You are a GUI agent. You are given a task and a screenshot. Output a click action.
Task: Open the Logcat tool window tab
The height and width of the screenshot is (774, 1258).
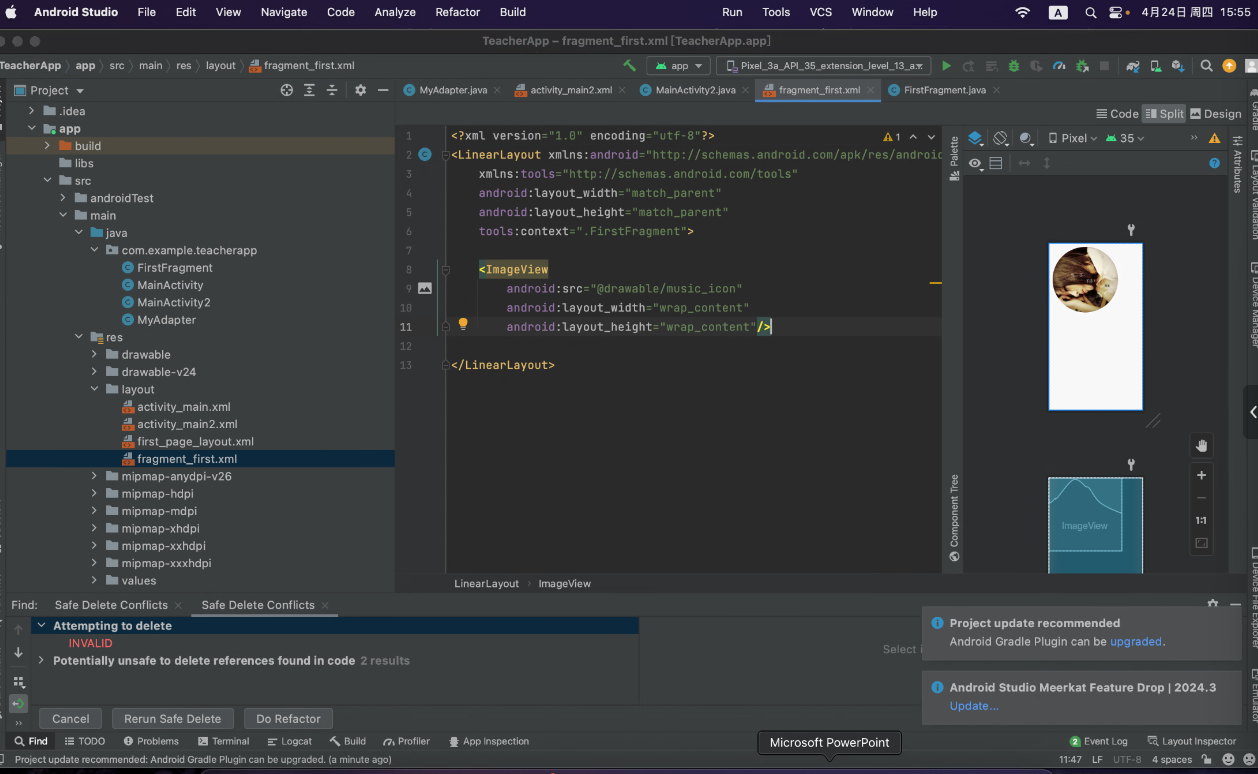(x=290, y=741)
